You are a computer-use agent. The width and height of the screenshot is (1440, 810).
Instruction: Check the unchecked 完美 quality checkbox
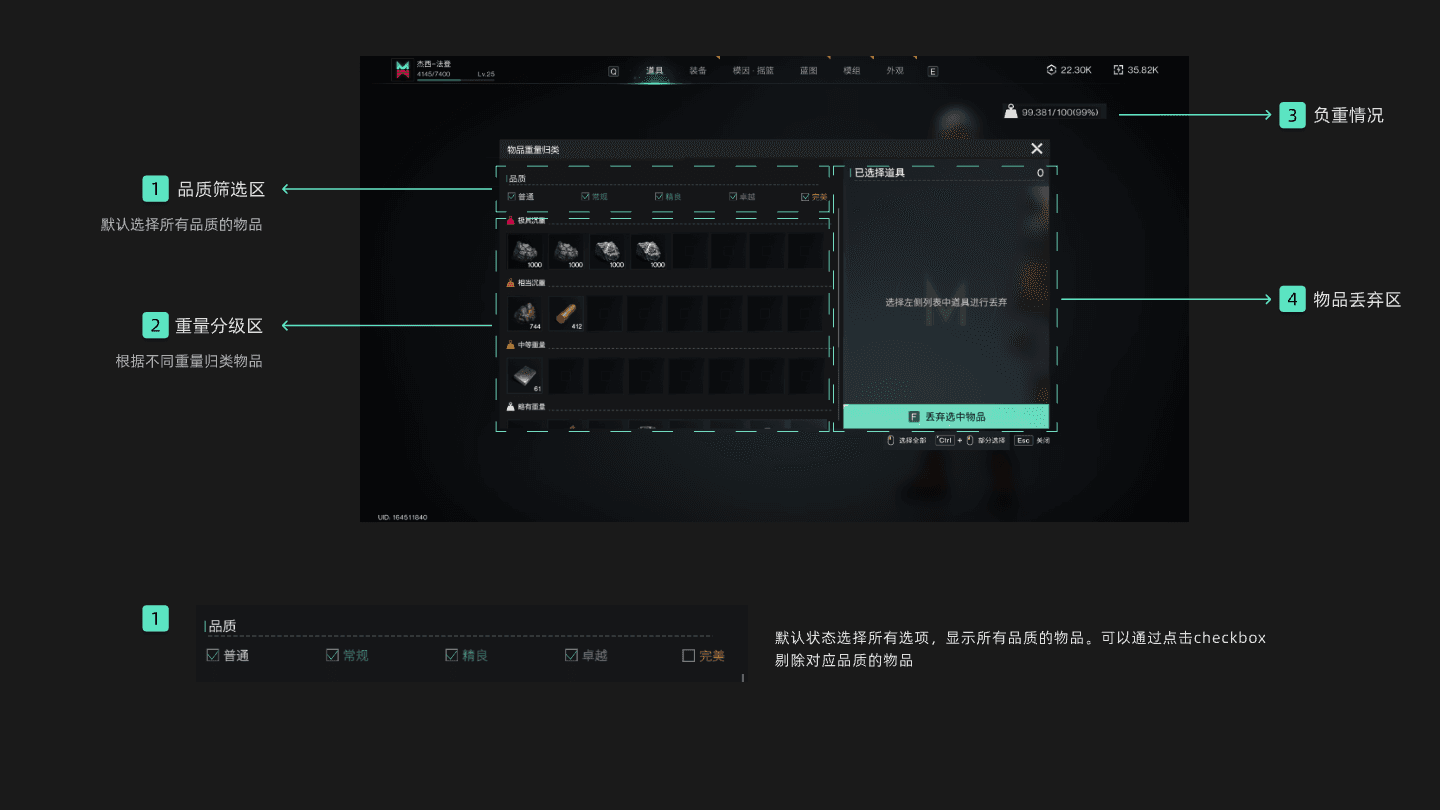coord(688,656)
